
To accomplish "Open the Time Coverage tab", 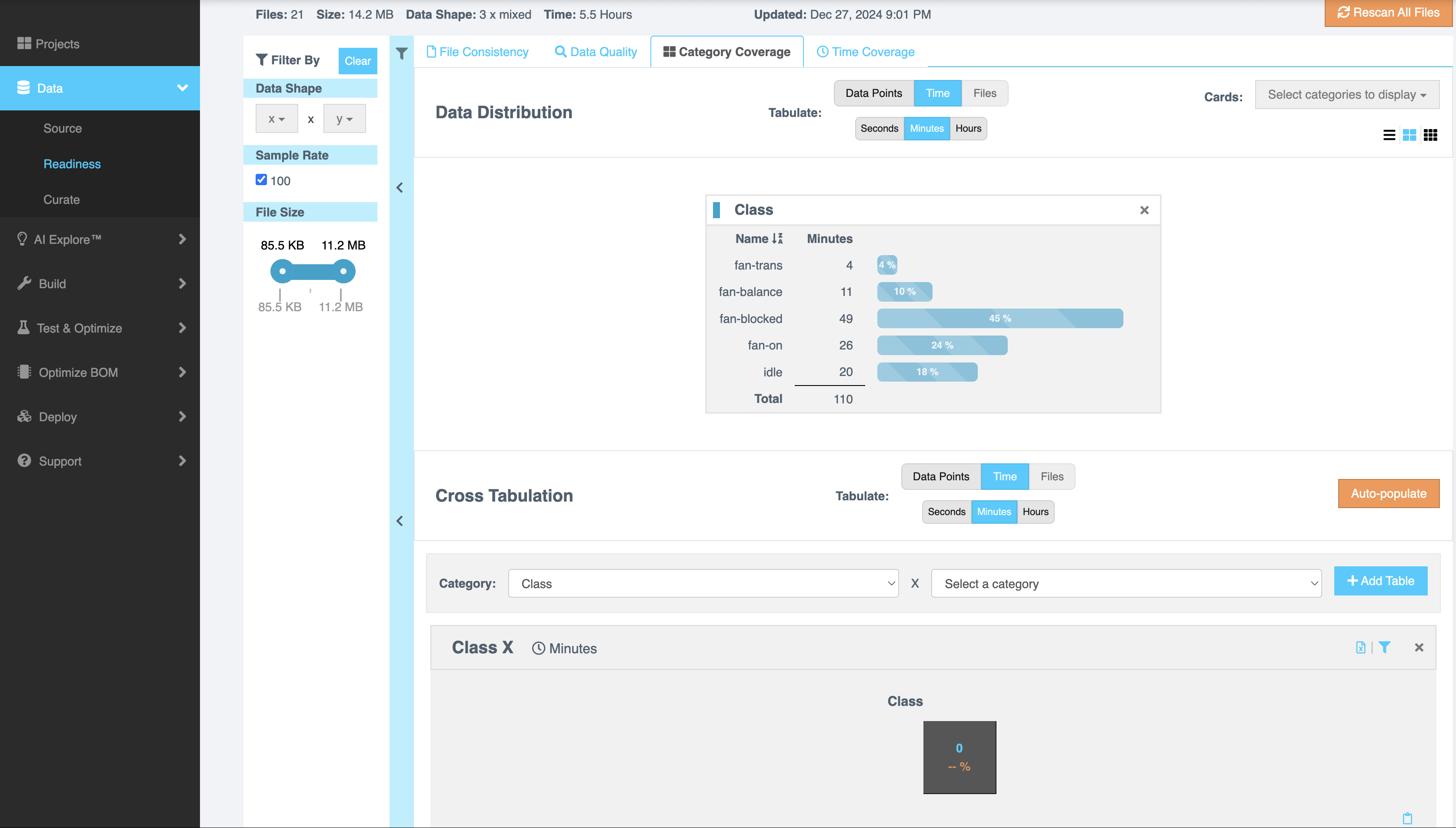I will (x=866, y=52).
